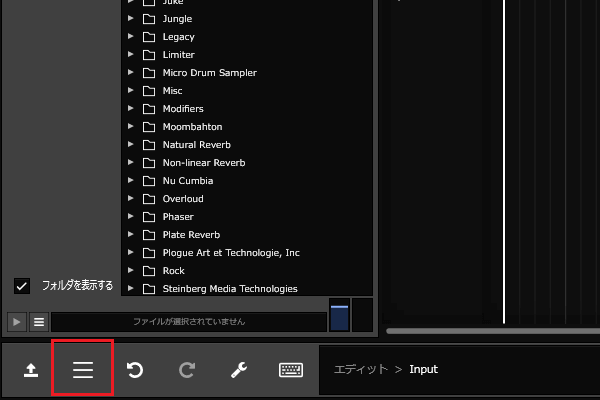Select Steinberg Media Technologies folder
The image size is (600, 400).
[229, 289]
